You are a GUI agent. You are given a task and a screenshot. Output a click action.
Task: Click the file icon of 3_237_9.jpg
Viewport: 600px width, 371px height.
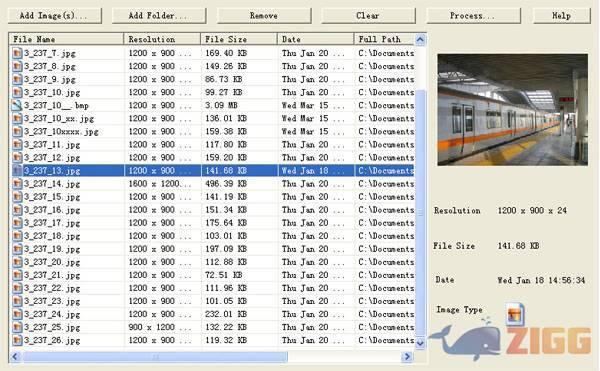point(17,79)
